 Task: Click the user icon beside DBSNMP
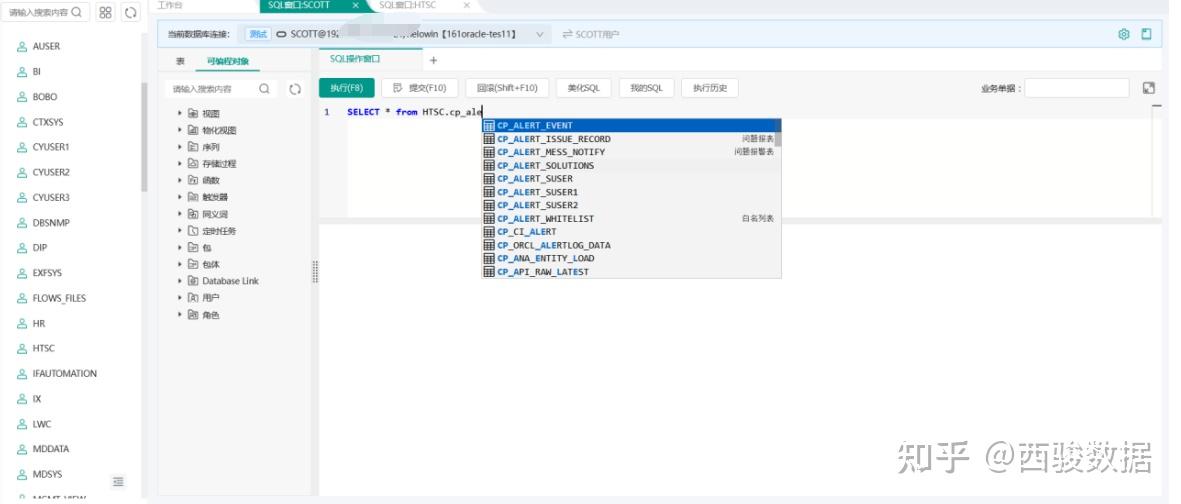(22, 223)
